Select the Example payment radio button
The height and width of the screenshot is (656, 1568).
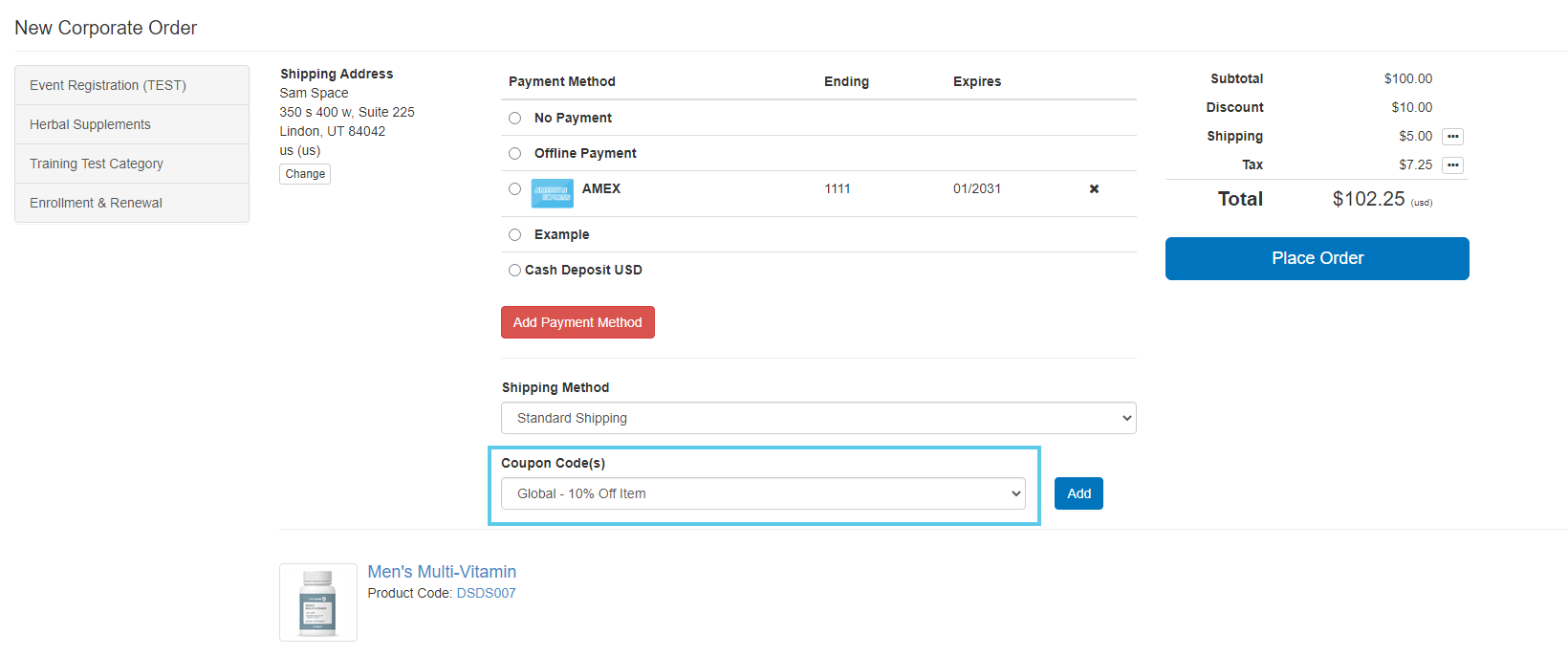coord(514,235)
